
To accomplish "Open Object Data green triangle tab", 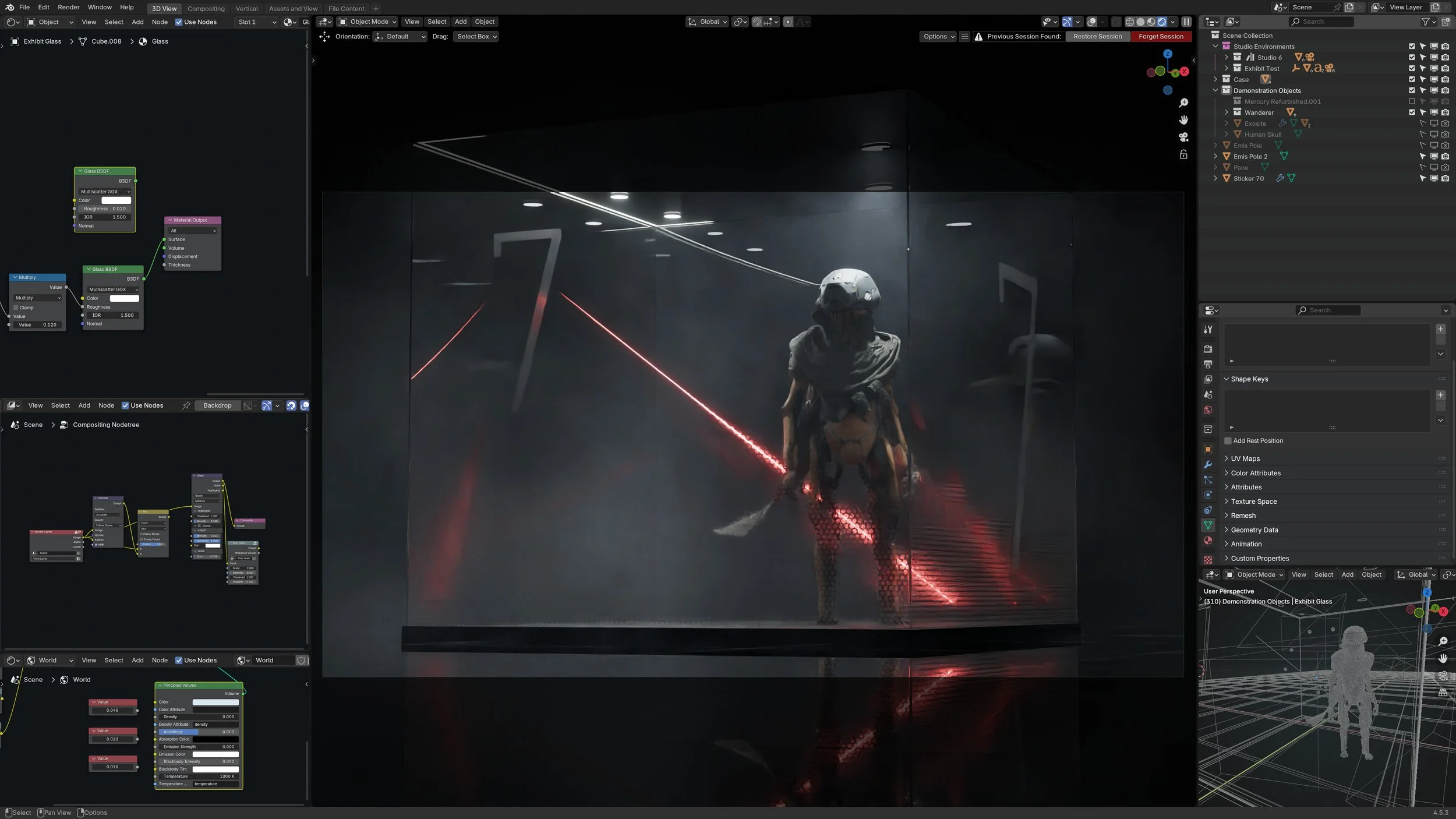I will tap(1208, 525).
